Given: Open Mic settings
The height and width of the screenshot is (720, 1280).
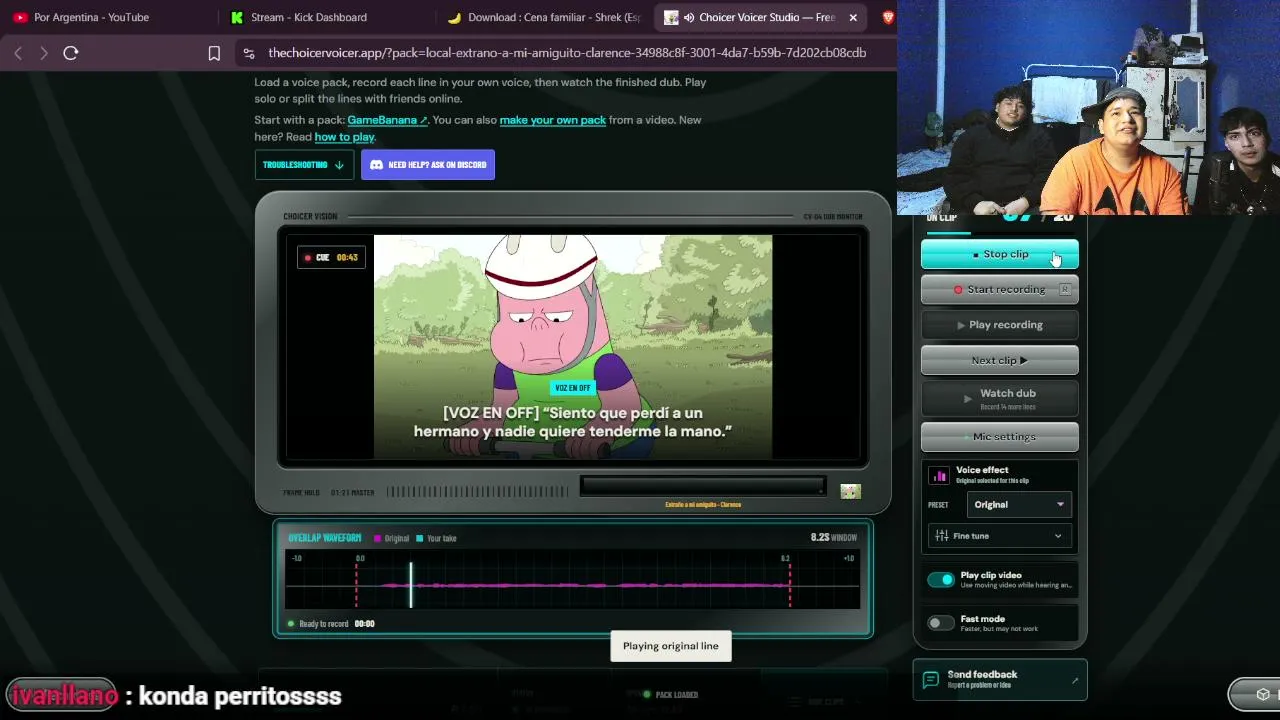Looking at the screenshot, I should (x=1000, y=437).
